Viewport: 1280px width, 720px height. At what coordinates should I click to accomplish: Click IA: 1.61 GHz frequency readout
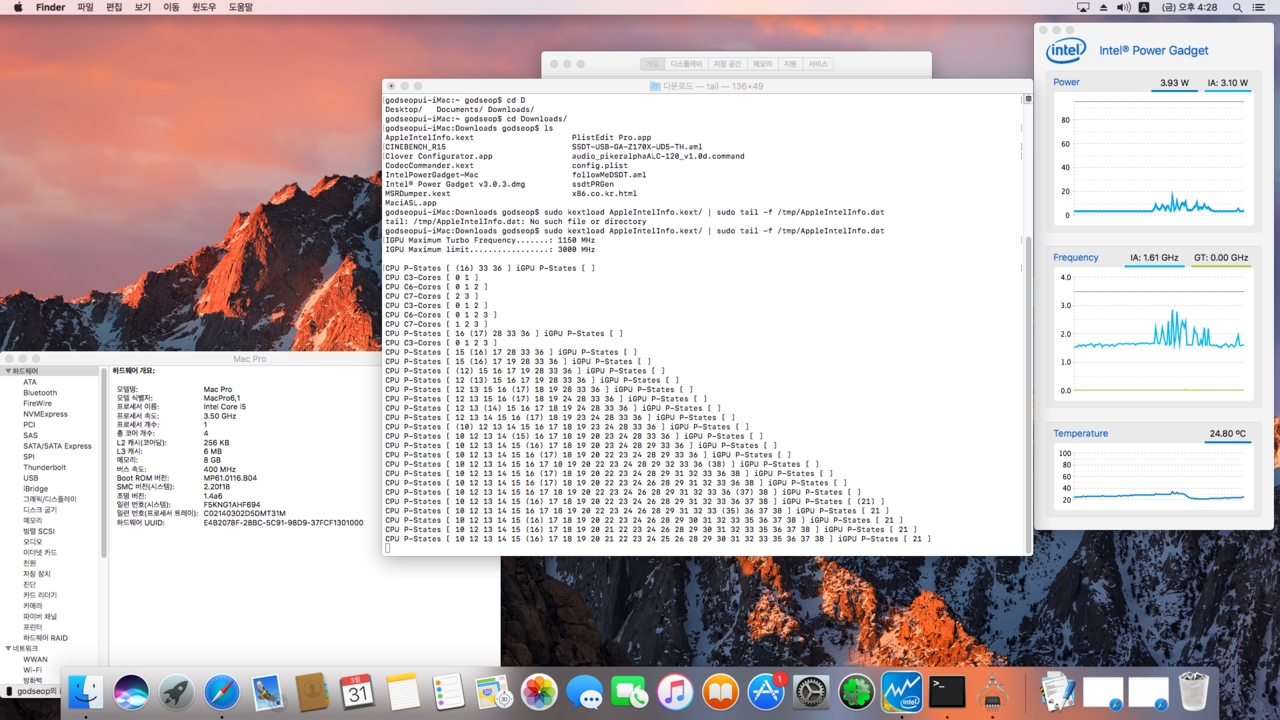click(1154, 258)
